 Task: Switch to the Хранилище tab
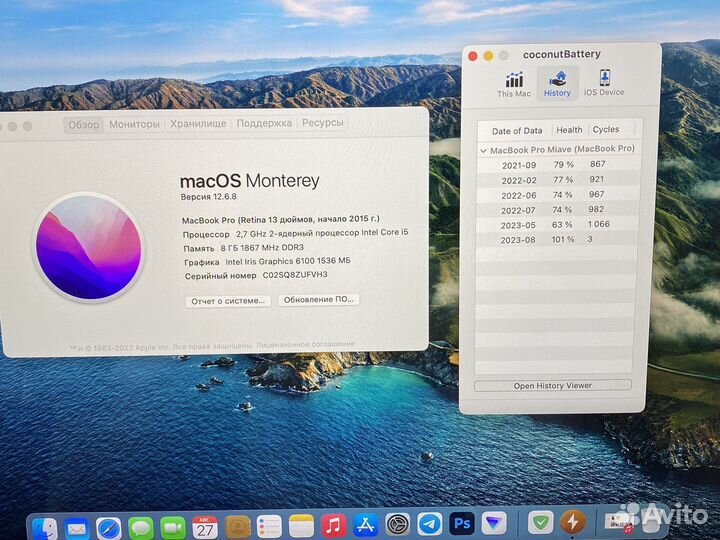click(198, 124)
